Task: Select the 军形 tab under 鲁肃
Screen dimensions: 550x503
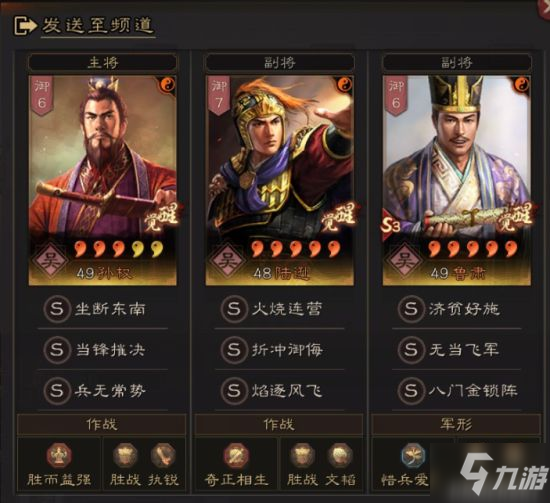Action: click(456, 425)
